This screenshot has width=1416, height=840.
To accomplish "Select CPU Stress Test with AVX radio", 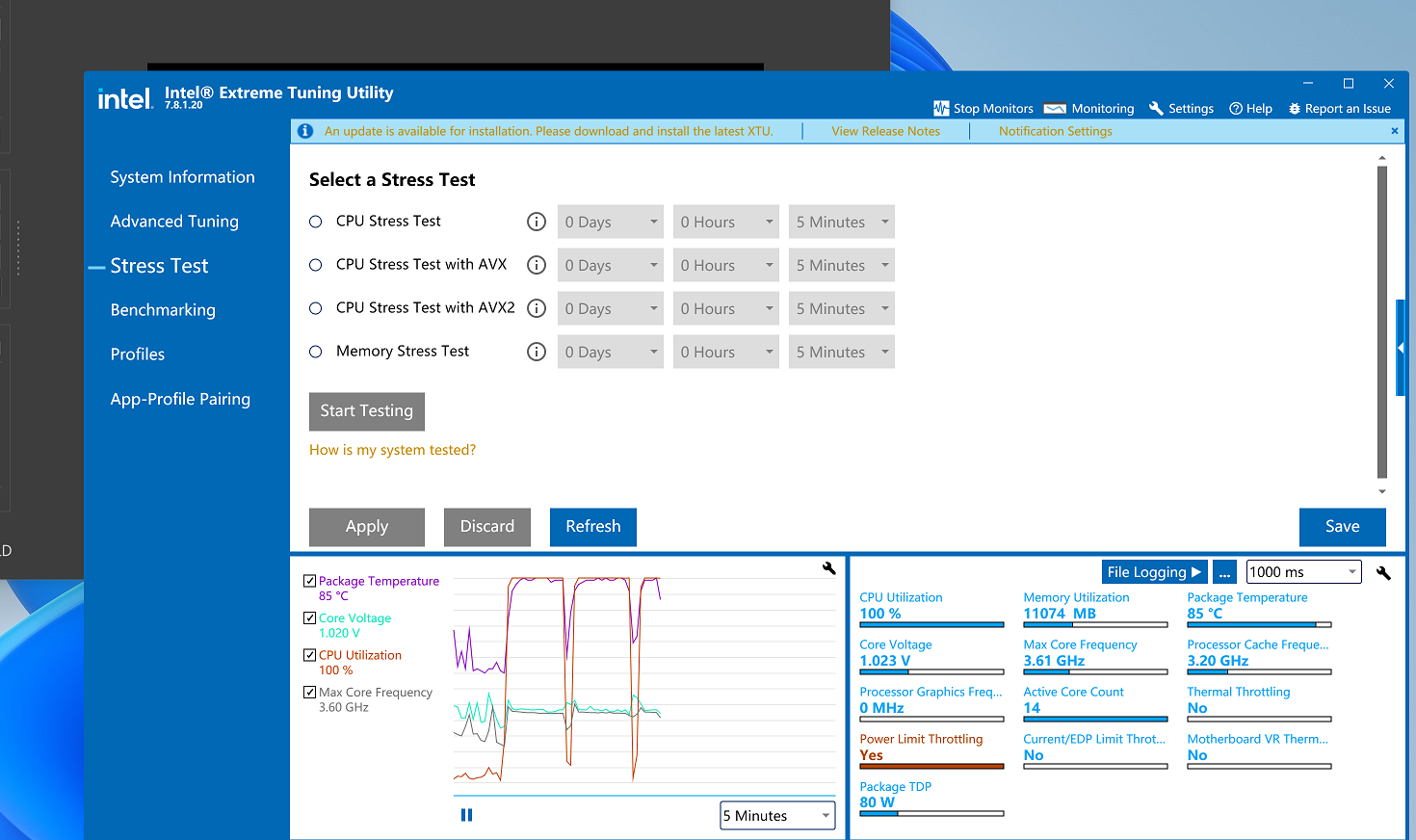I will [315, 265].
